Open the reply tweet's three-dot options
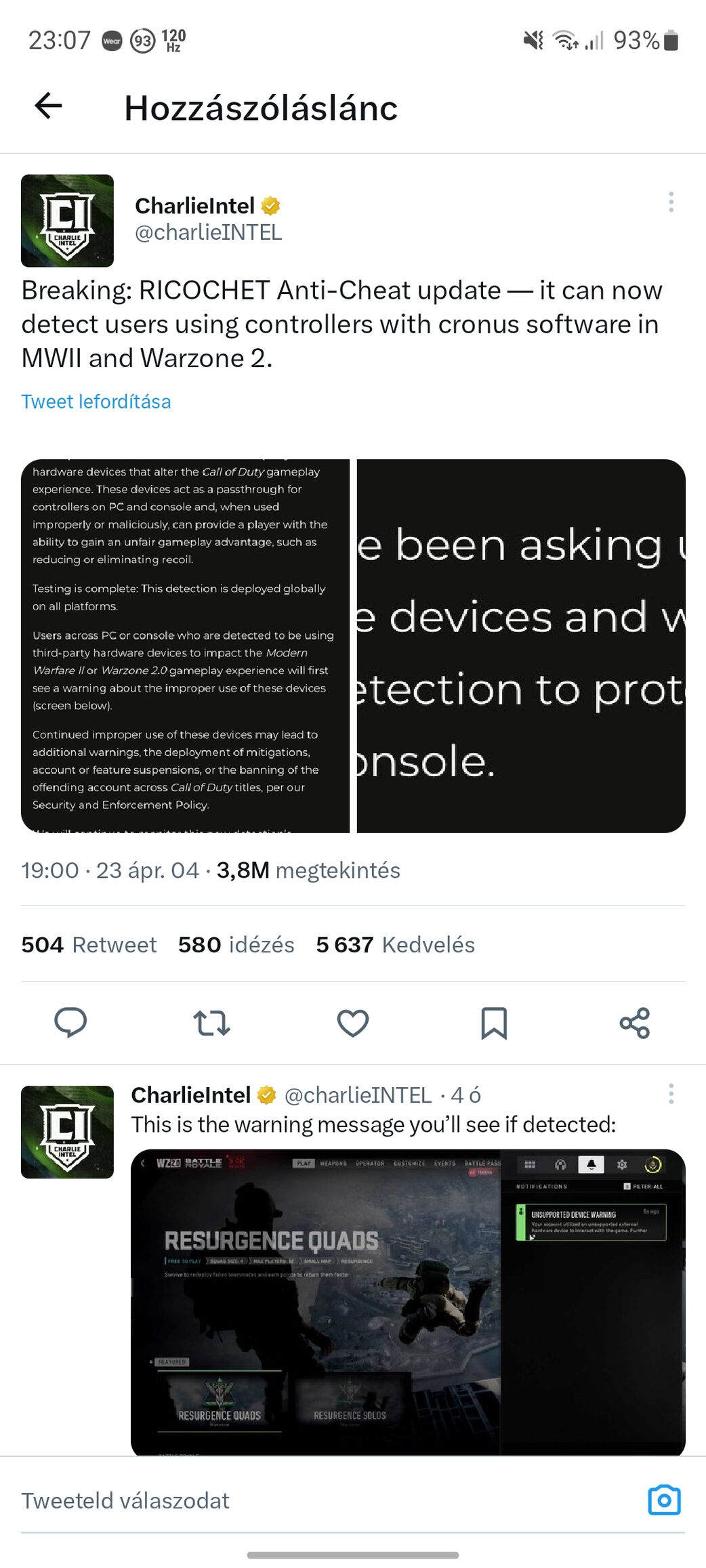This screenshot has width=706, height=1568. click(x=671, y=1094)
